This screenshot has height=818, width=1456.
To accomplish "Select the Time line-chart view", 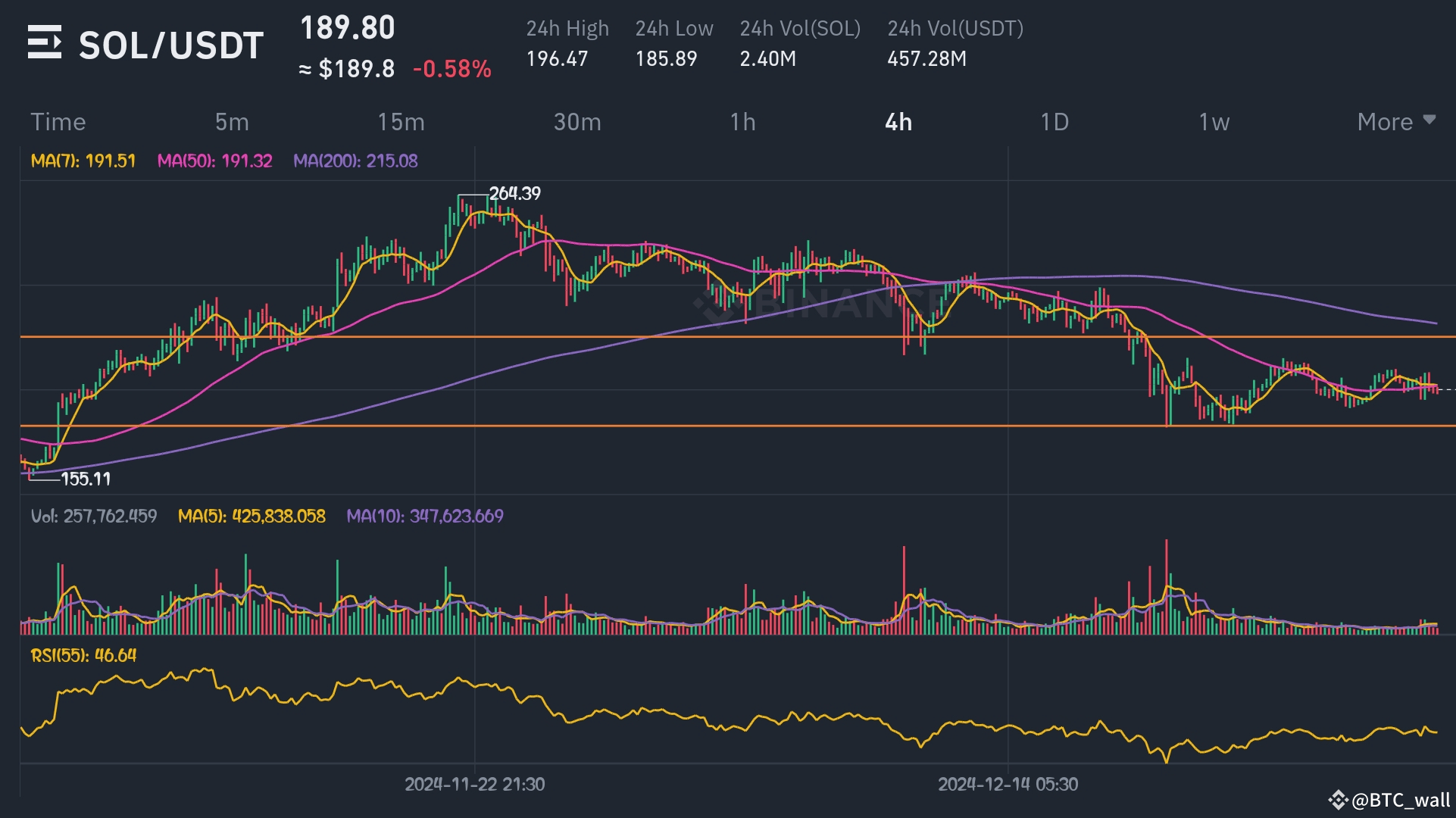I will 58,122.
